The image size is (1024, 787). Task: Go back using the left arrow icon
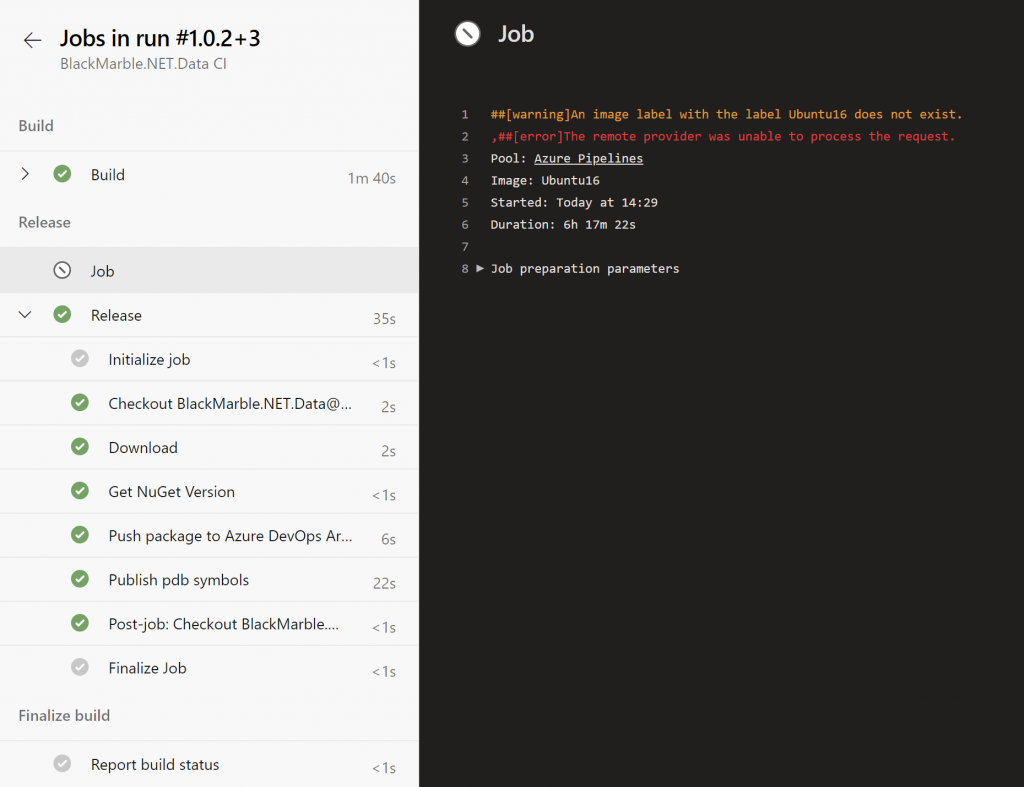(x=32, y=40)
